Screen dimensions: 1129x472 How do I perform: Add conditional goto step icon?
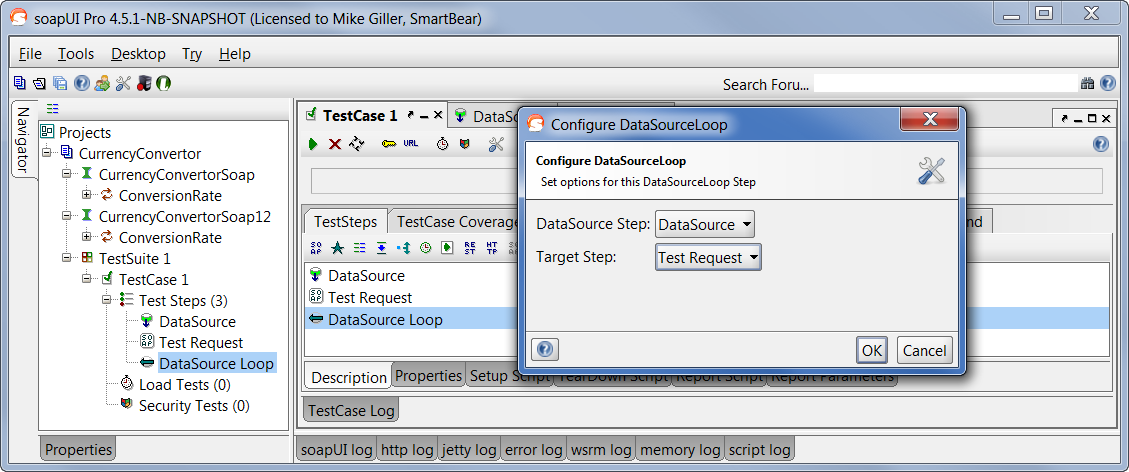pos(403,248)
